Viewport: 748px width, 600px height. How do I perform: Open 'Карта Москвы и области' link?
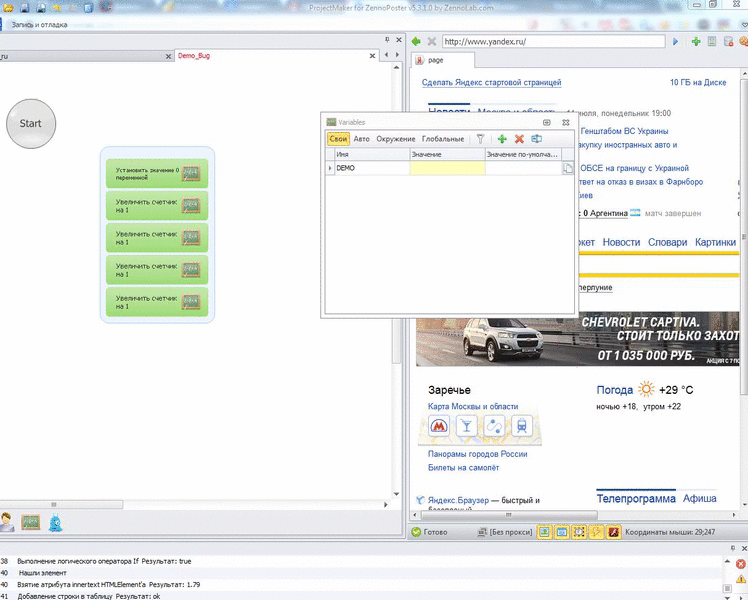point(473,406)
